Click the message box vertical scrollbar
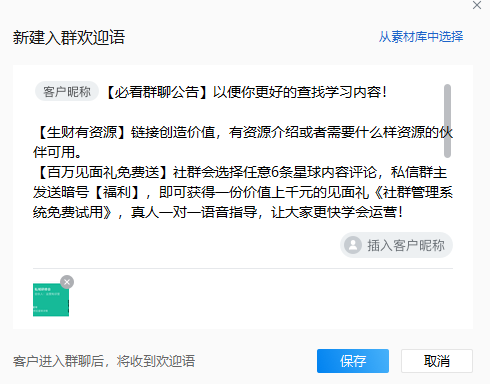 tap(447, 121)
